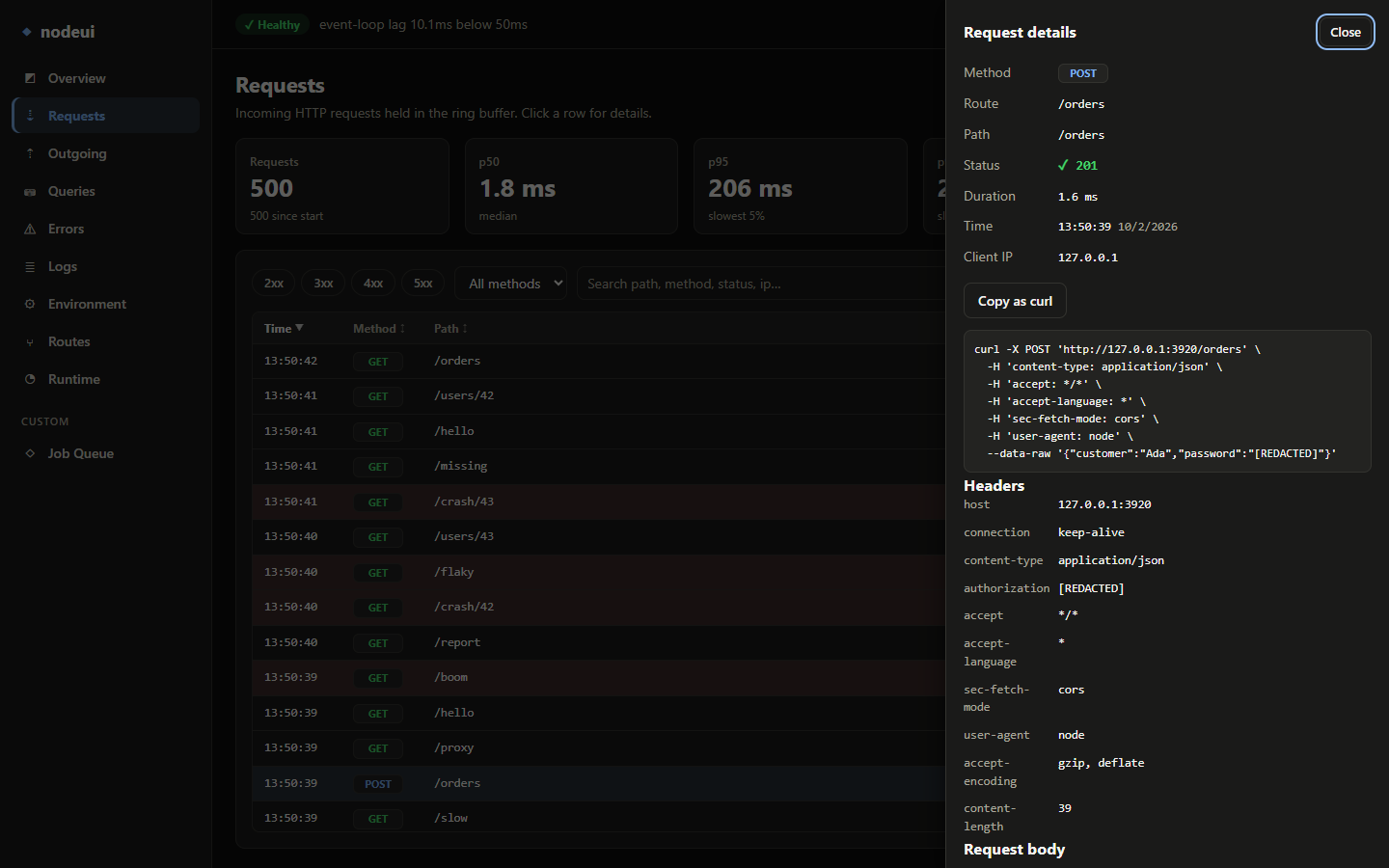Select the /users/42 request row
1389x868 pixels.
click(x=598, y=395)
